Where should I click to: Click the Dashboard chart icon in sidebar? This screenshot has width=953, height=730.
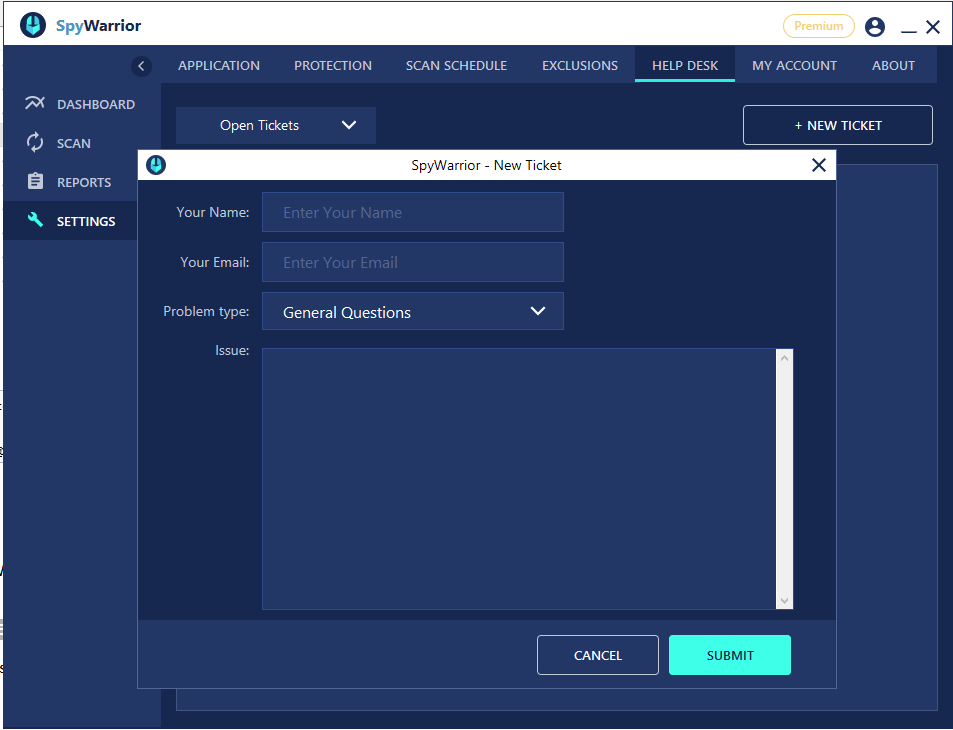(x=35, y=104)
